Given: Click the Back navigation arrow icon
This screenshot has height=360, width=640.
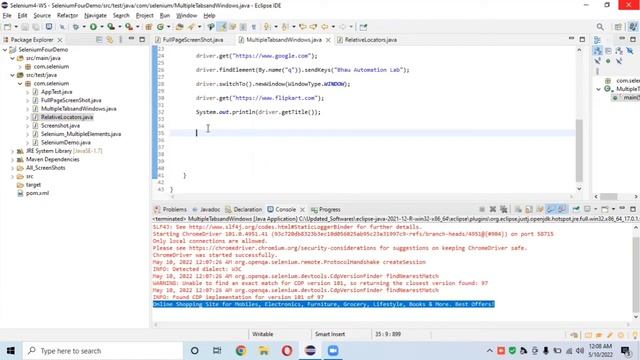Looking at the screenshot, I should tap(324, 27).
